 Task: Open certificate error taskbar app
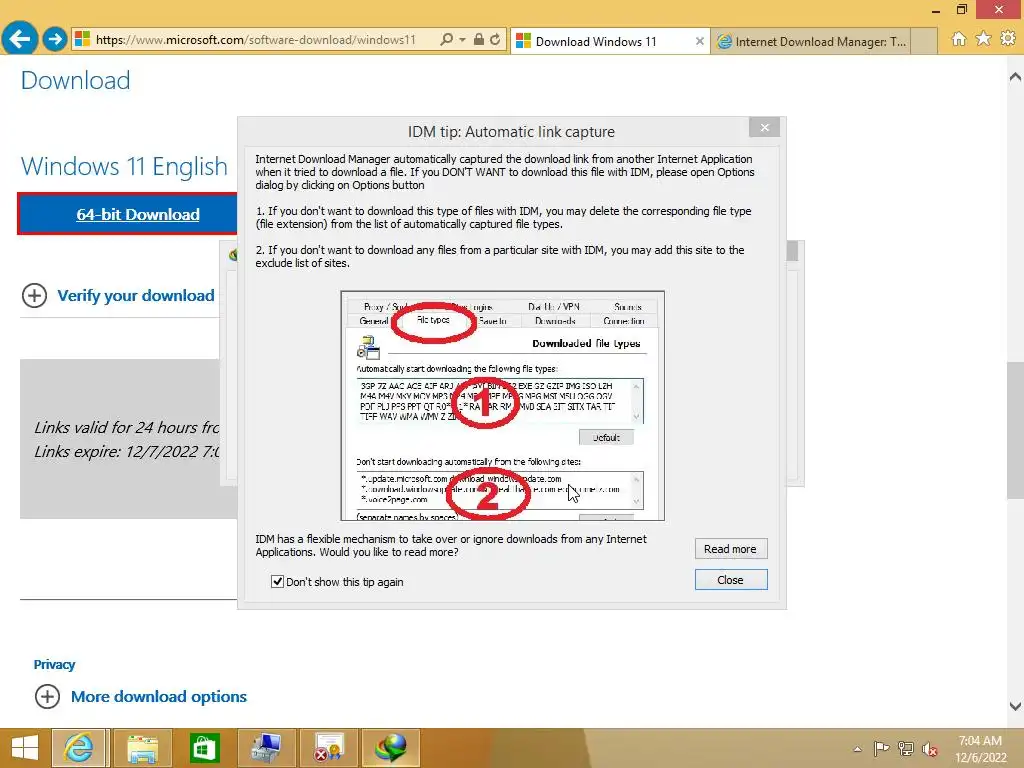pyautogui.click(x=328, y=748)
